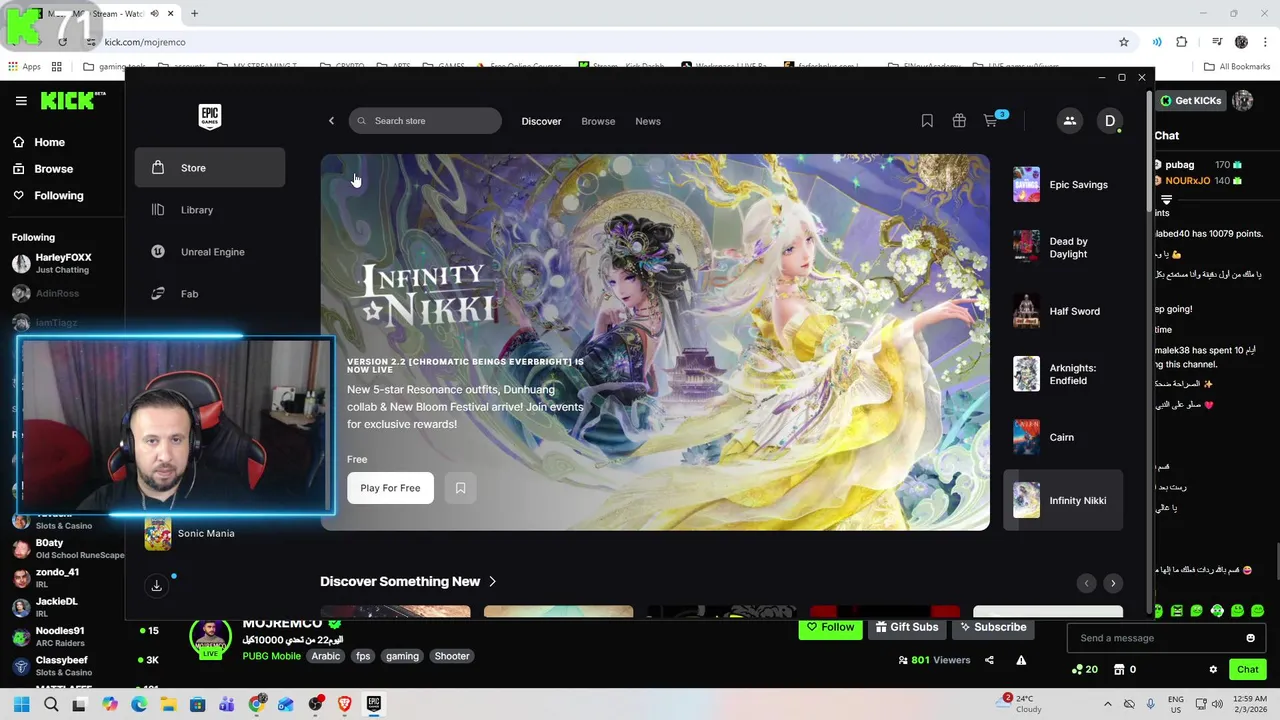Click the green Chat send button
1280x720 pixels.
[1248, 670]
